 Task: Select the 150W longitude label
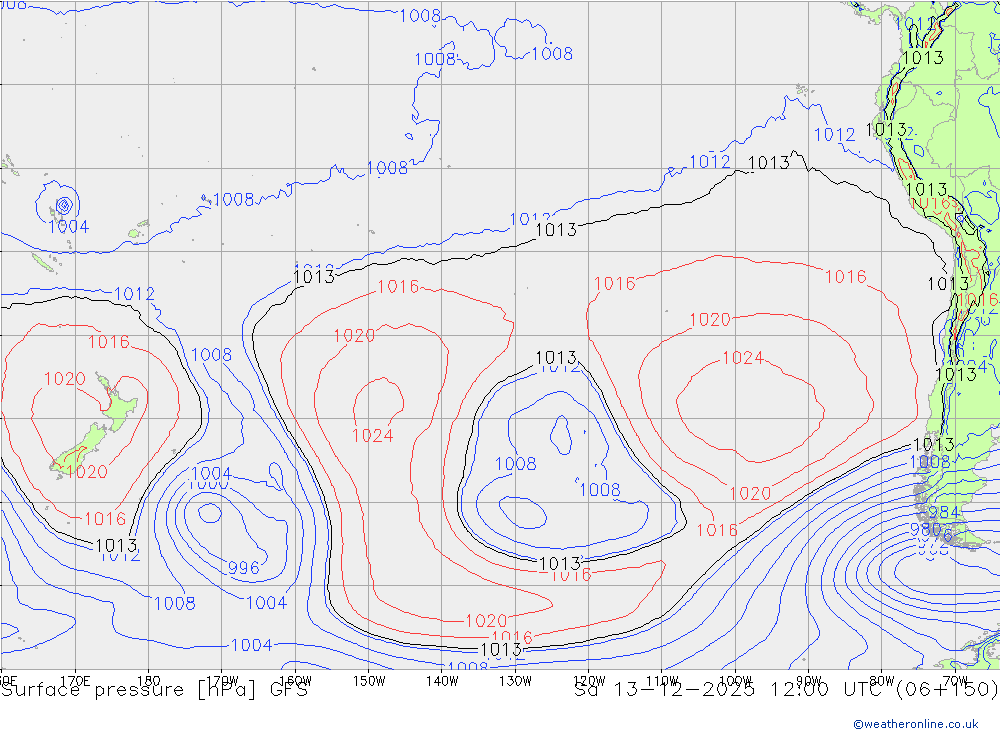click(x=369, y=681)
